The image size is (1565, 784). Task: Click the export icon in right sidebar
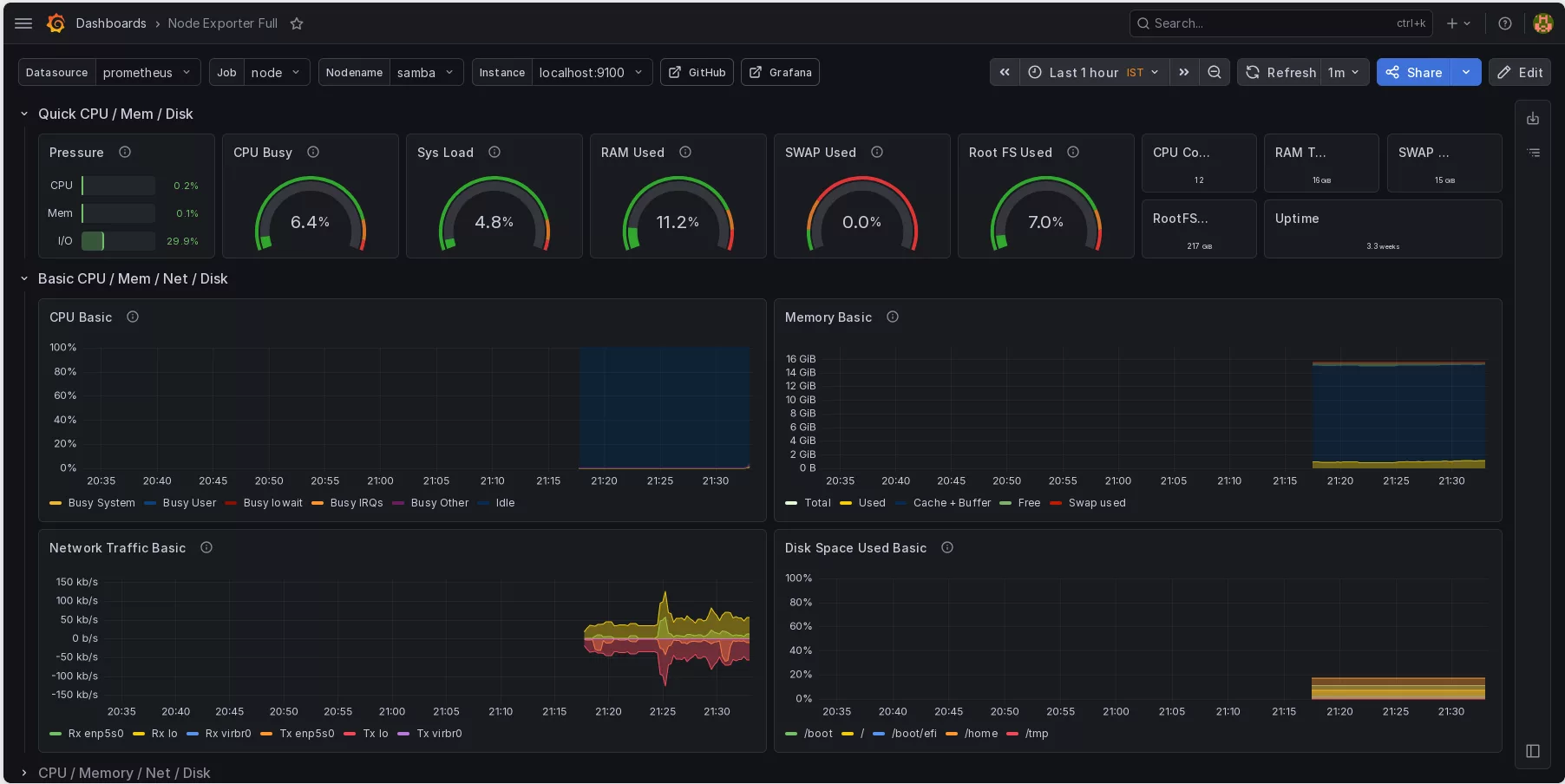coord(1533,119)
